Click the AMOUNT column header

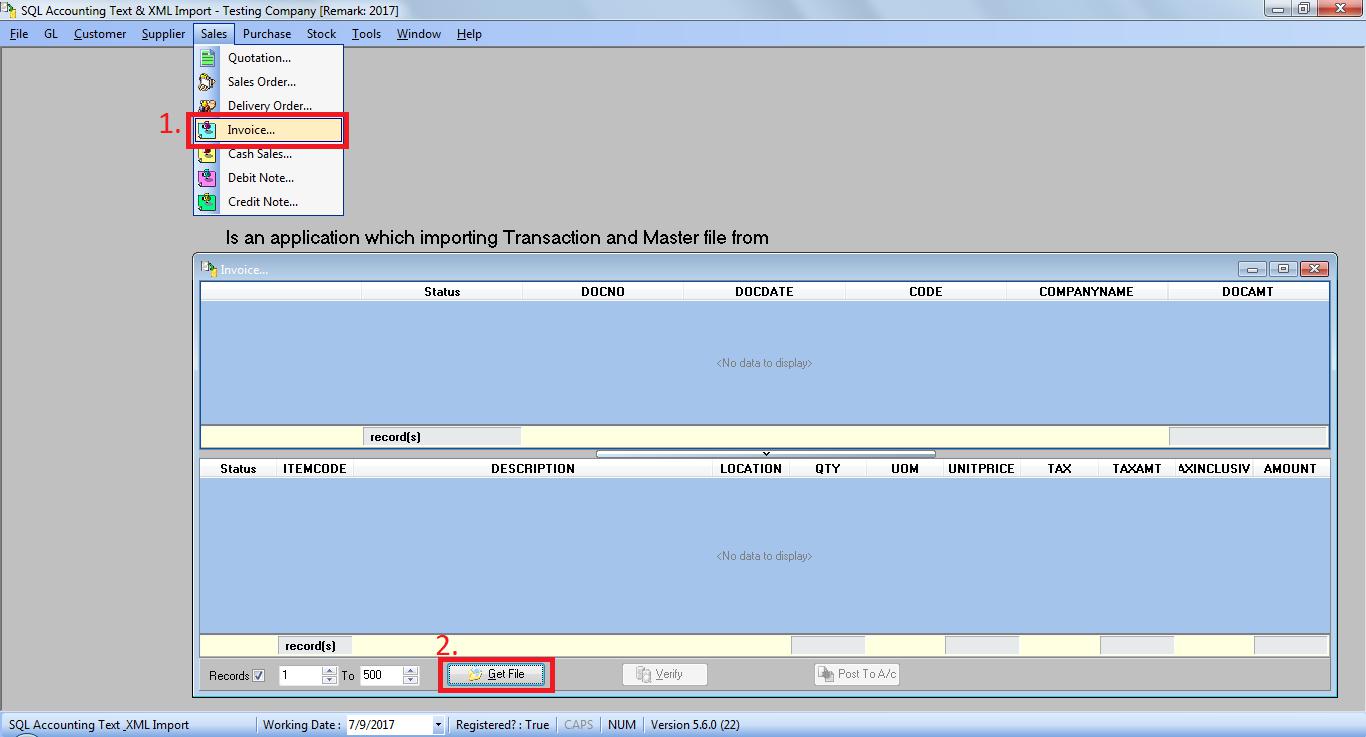[x=1290, y=468]
